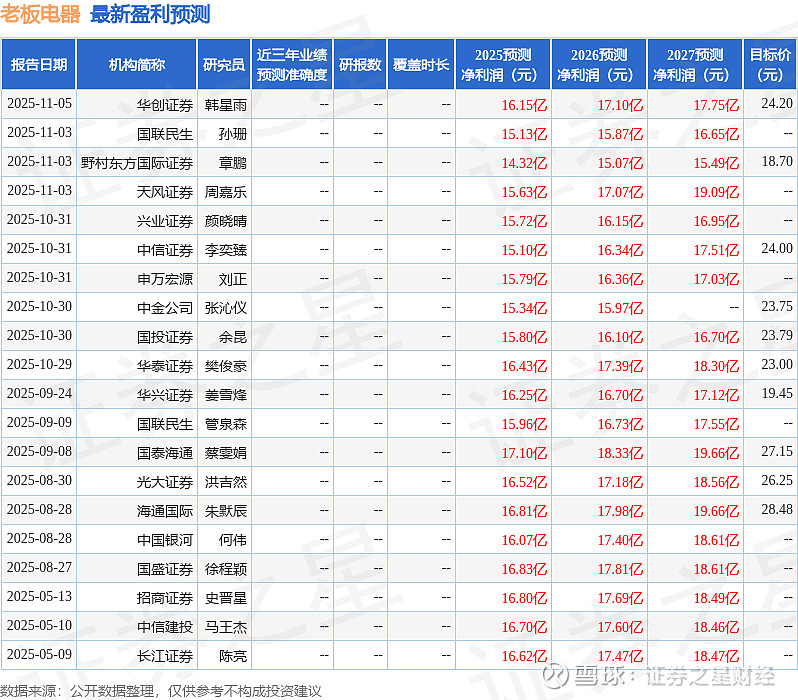Click the 覆盖时长 column header
The width and height of the screenshot is (798, 700).
coord(421,65)
